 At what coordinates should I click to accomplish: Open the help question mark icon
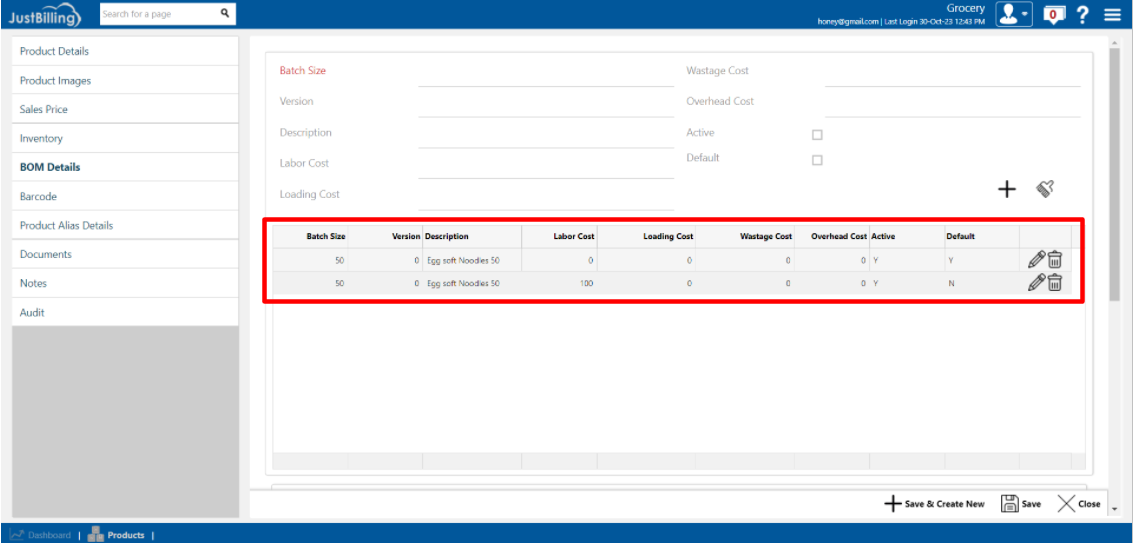coord(1083,14)
